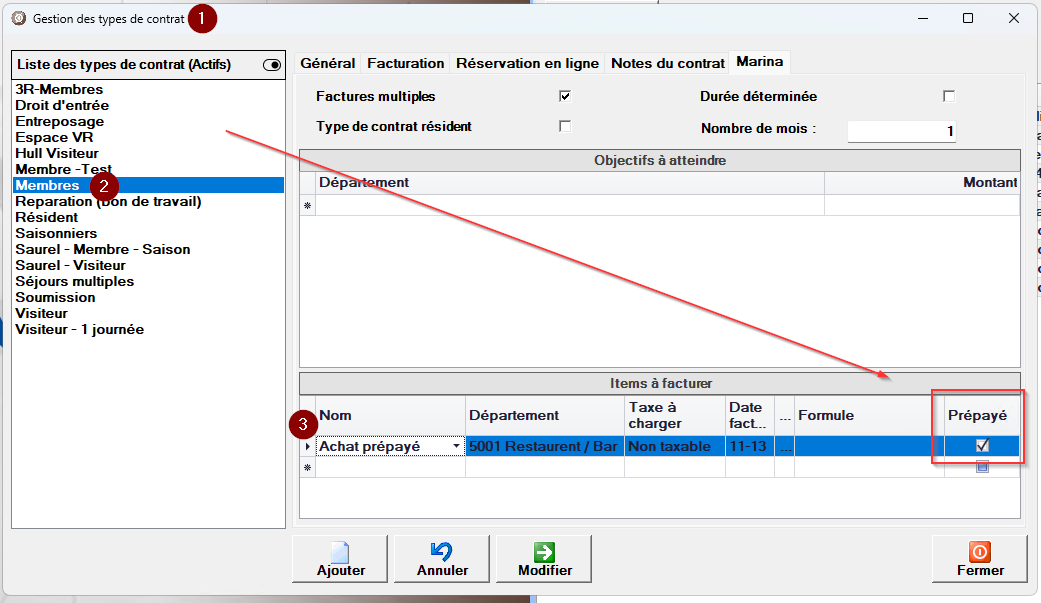Viewport: 1041px width, 603px height.
Task: Click the Fermer red power icon
Action: coord(980,551)
